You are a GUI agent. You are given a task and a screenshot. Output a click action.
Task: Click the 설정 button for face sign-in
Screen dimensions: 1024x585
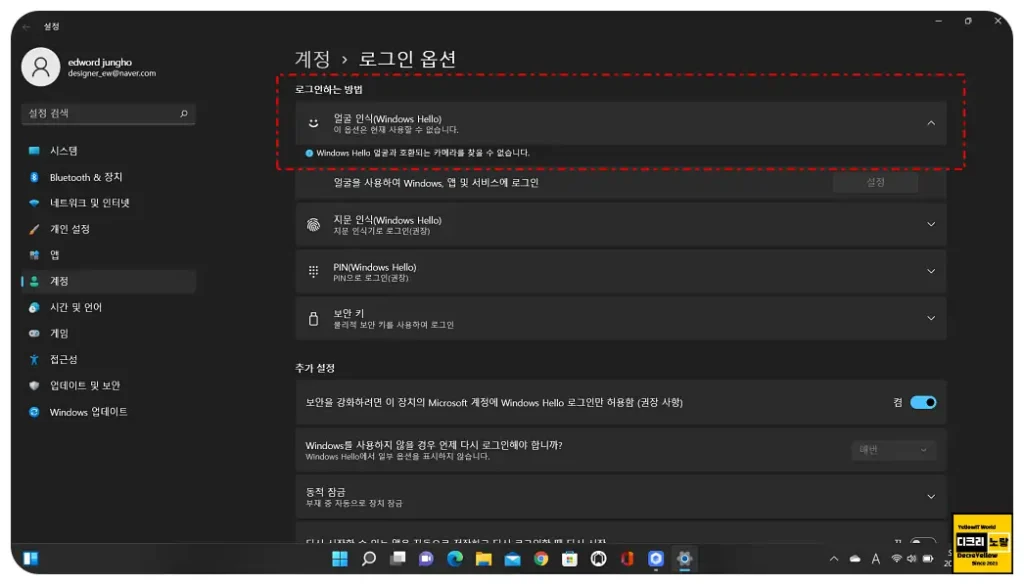click(x=875, y=183)
